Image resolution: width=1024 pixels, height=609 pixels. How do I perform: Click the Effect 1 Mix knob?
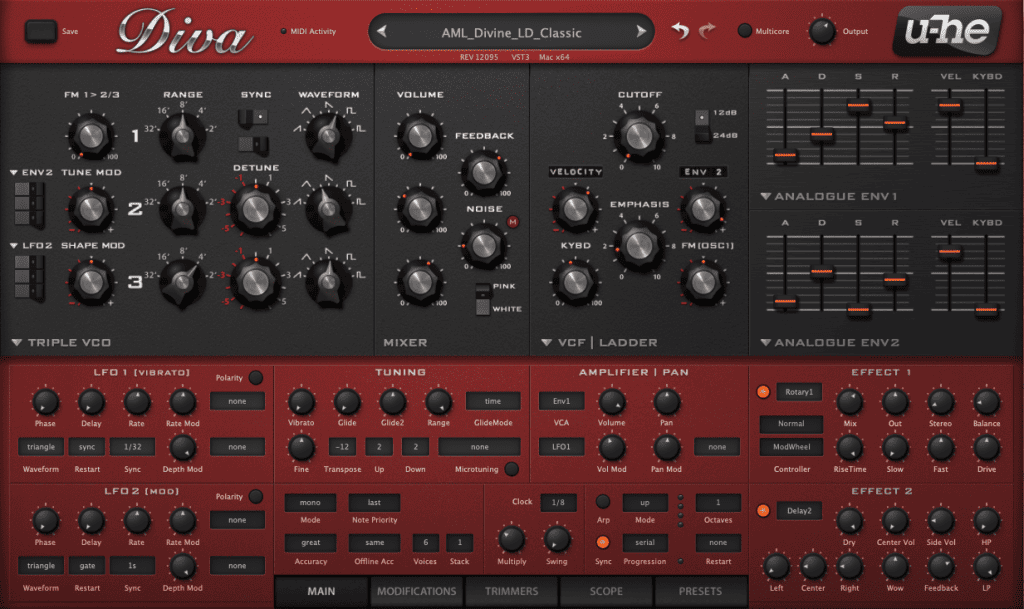pos(850,402)
